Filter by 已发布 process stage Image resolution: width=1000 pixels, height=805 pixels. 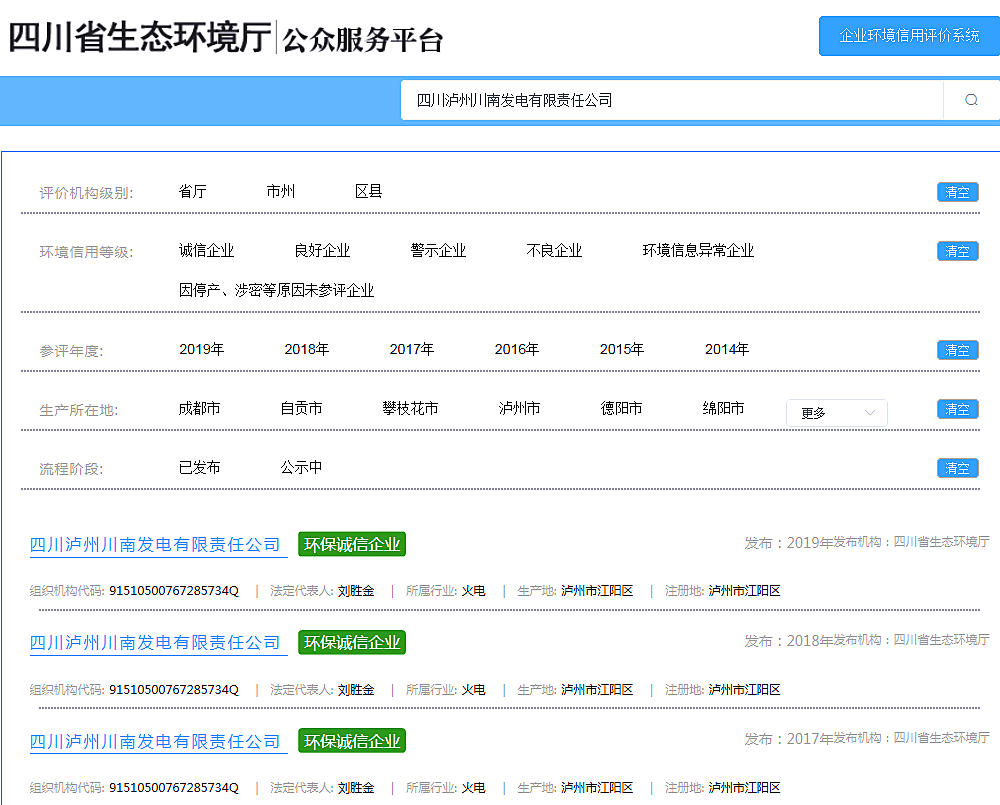click(199, 467)
